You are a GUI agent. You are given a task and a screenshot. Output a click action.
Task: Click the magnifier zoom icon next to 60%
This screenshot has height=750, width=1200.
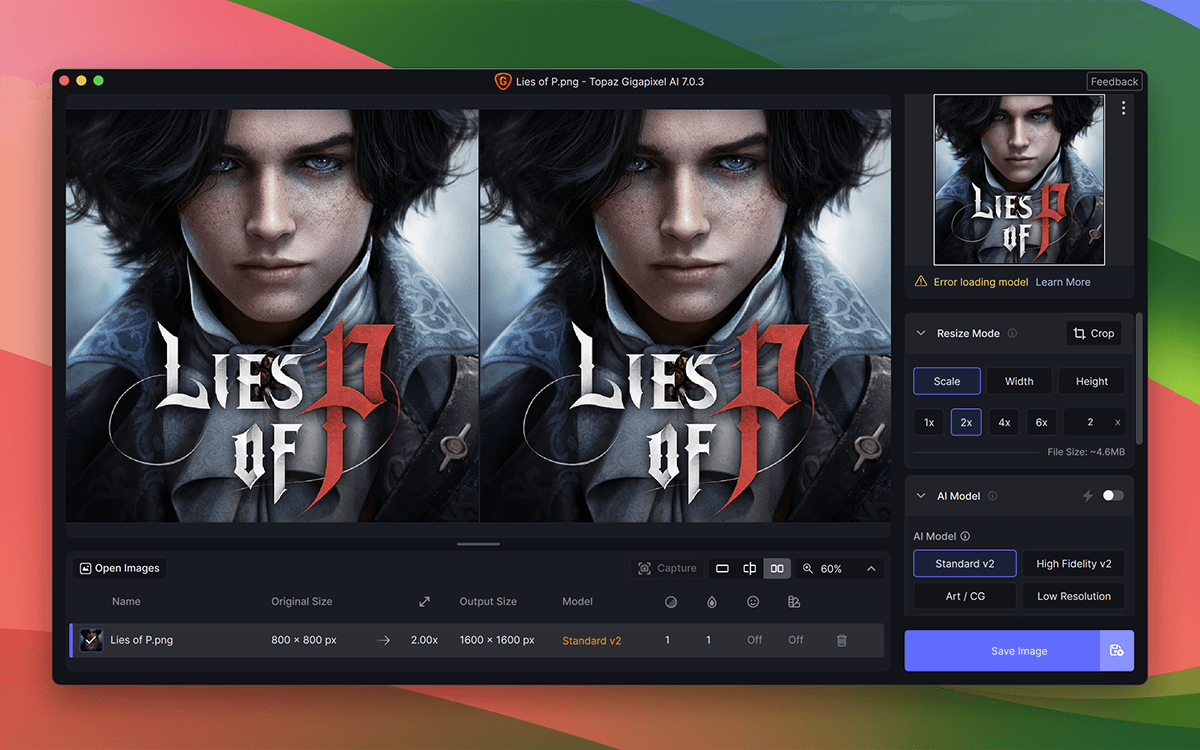(808, 568)
